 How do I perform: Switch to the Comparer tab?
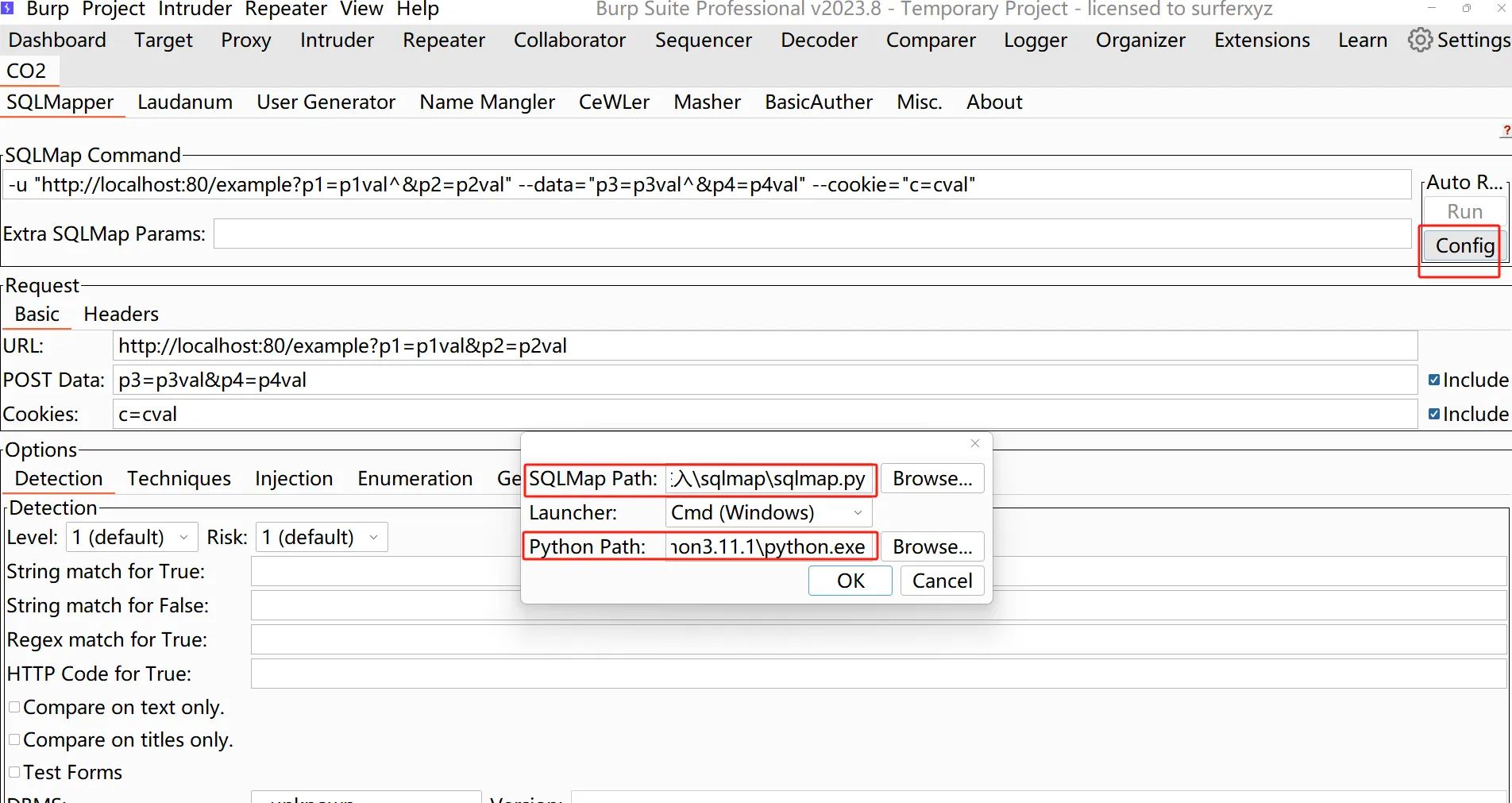931,40
